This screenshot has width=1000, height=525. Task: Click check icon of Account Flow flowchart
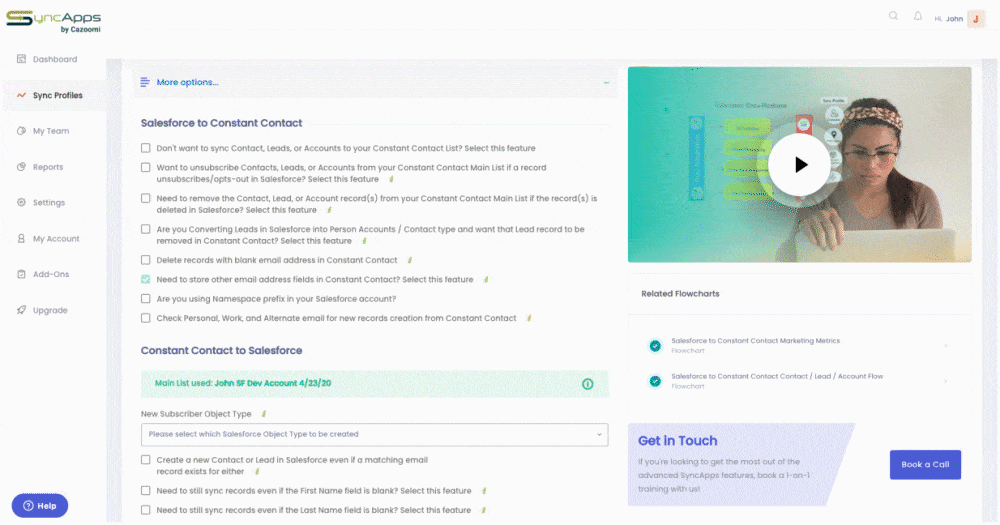[x=655, y=381]
